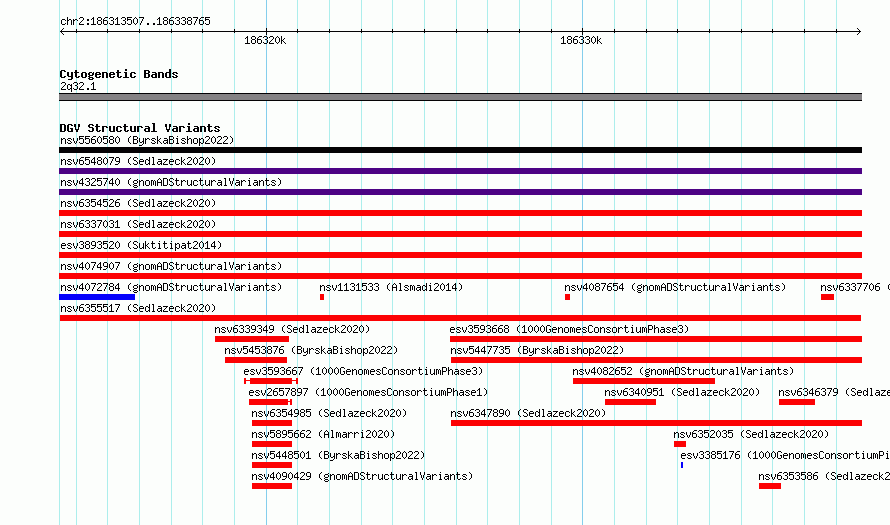The height and width of the screenshot is (525, 890).
Task: Click the red nsv6346379 variant bar
Action: pos(797,402)
